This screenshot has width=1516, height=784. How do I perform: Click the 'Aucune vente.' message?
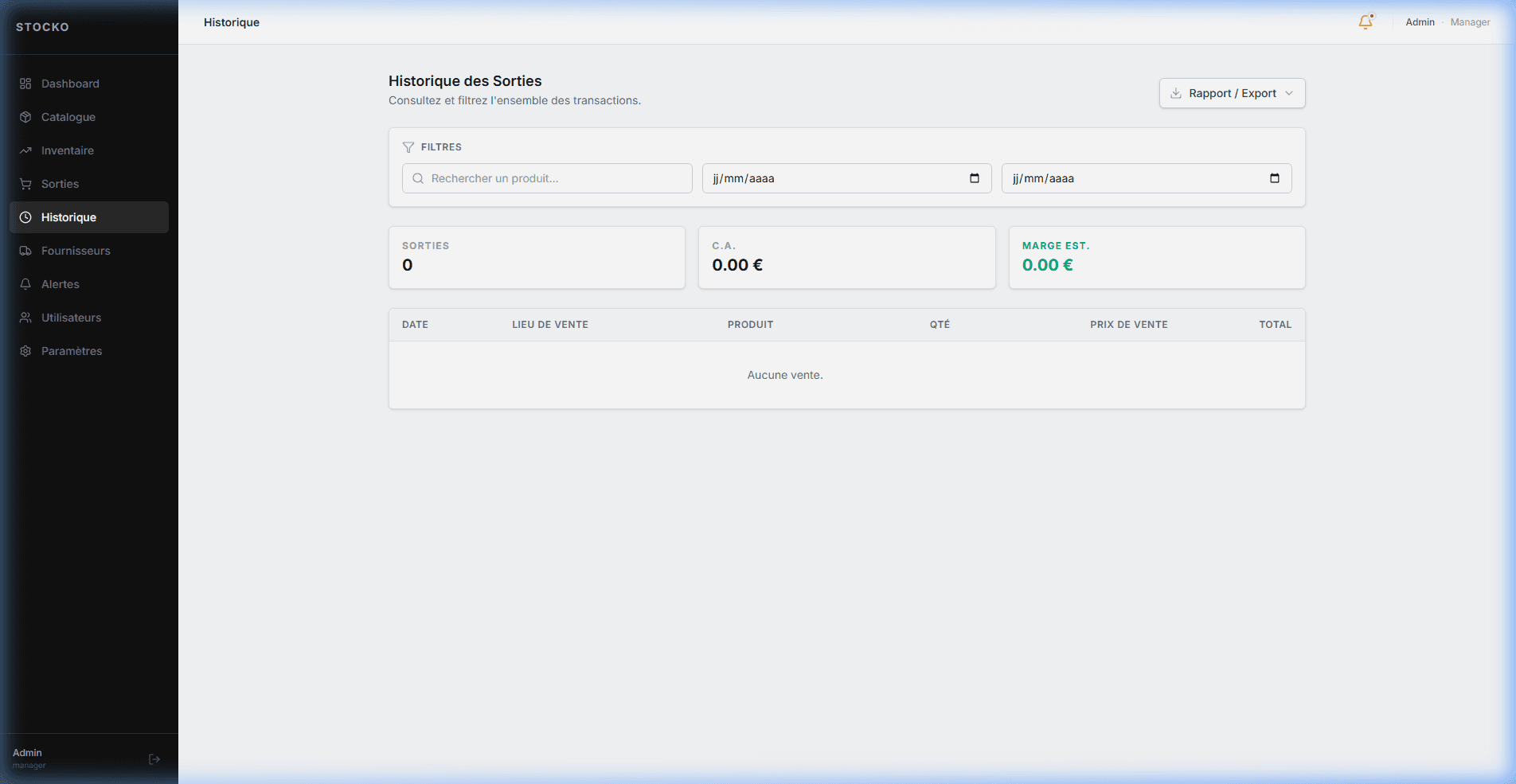click(x=785, y=375)
